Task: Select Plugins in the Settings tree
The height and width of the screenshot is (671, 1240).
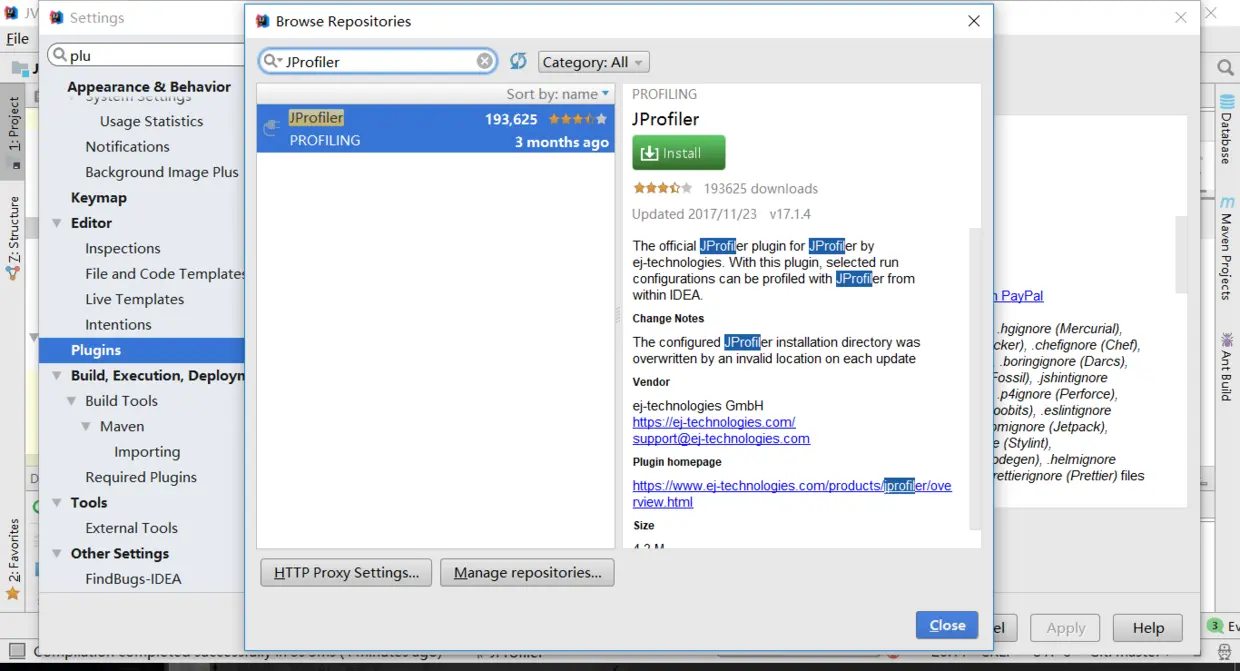Action: pyautogui.click(x=142, y=350)
